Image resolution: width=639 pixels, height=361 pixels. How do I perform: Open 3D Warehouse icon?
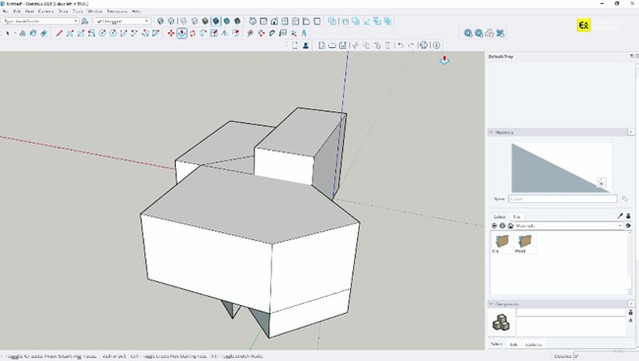pyautogui.click(x=468, y=33)
